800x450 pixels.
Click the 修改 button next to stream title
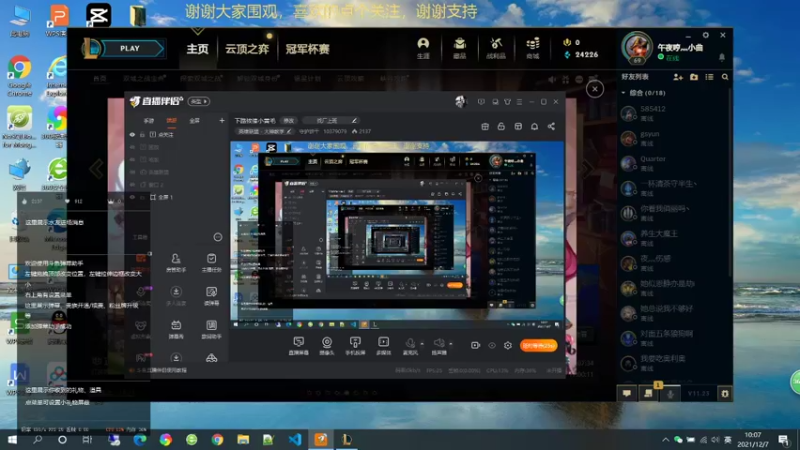289,121
